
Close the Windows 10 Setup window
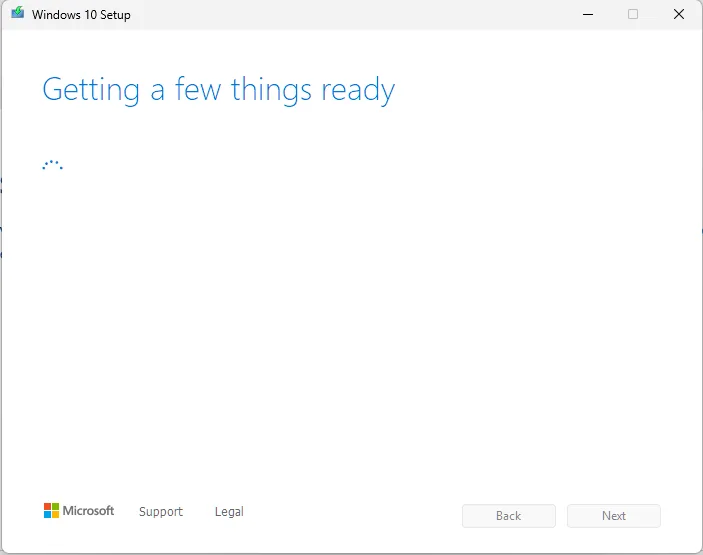679,14
